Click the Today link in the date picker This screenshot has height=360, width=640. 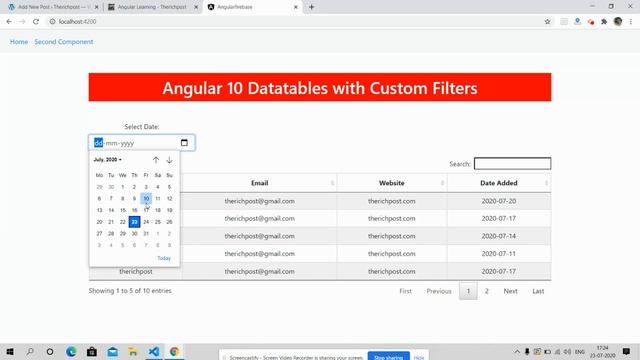[x=164, y=258]
